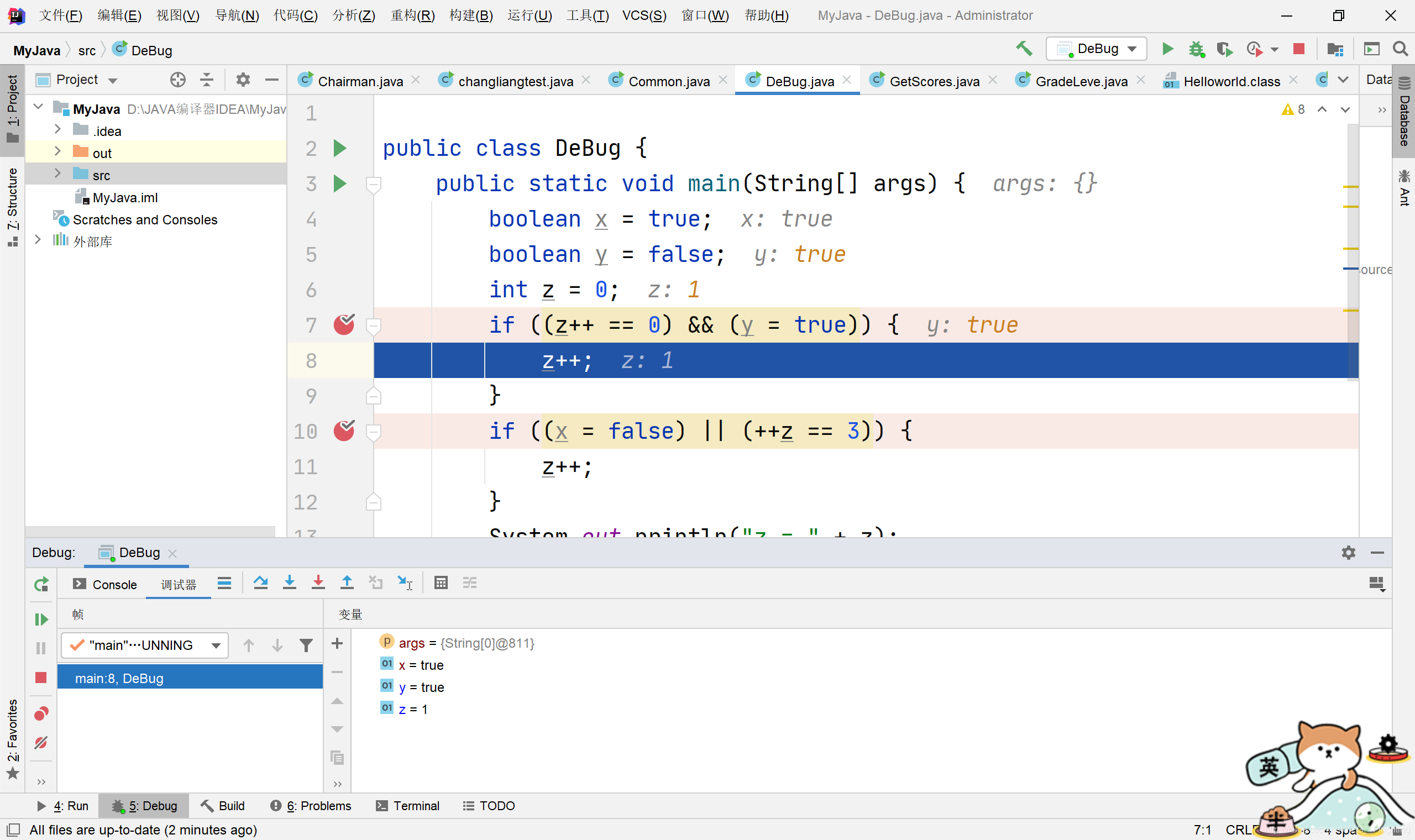
Task: Open Build tool window button
Action: (222, 806)
